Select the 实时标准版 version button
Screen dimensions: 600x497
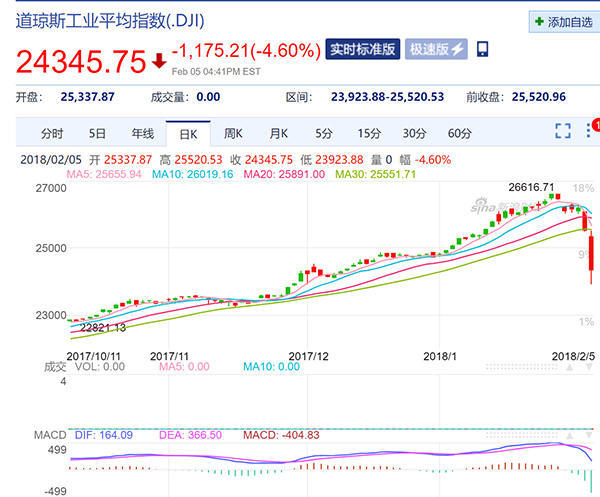click(x=362, y=49)
